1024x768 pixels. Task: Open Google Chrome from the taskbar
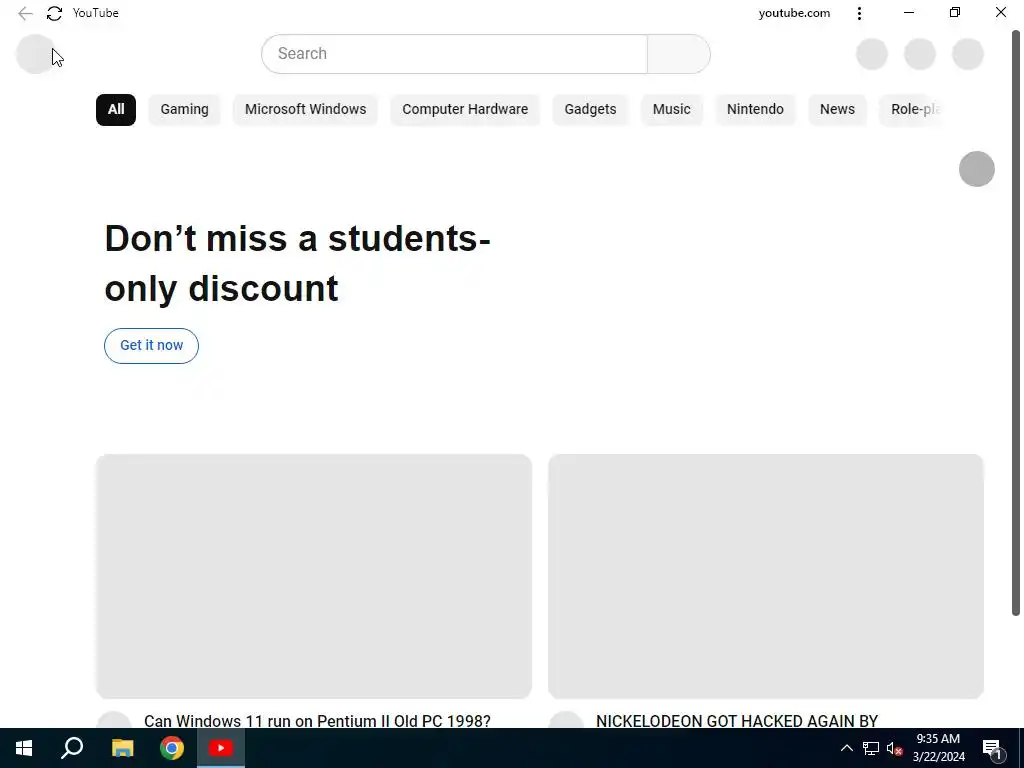pyautogui.click(x=172, y=748)
